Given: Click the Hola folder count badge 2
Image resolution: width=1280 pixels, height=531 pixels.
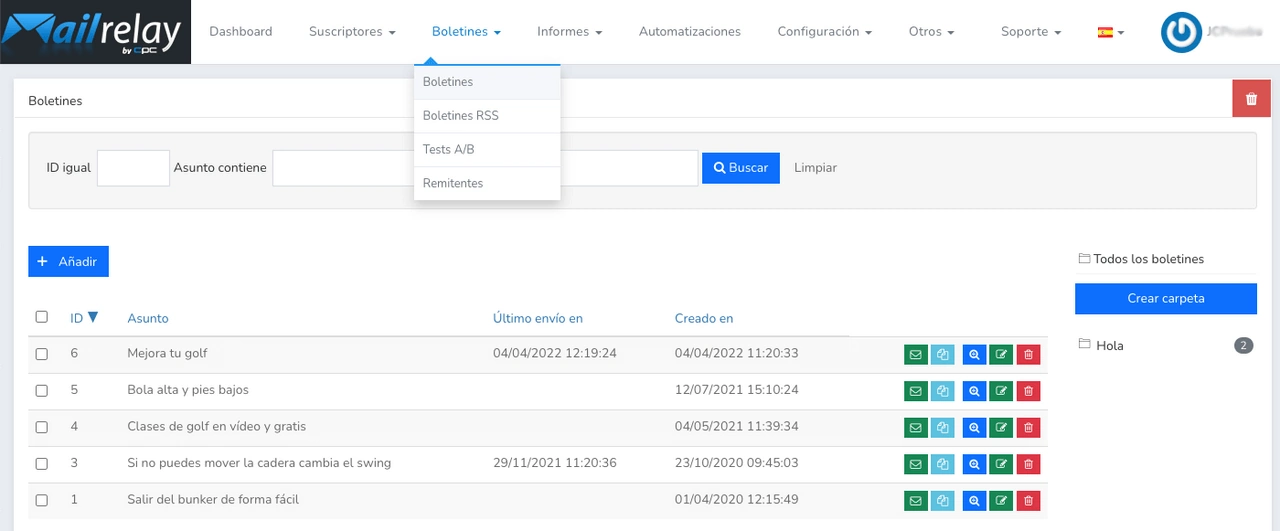Looking at the screenshot, I should point(1244,346).
